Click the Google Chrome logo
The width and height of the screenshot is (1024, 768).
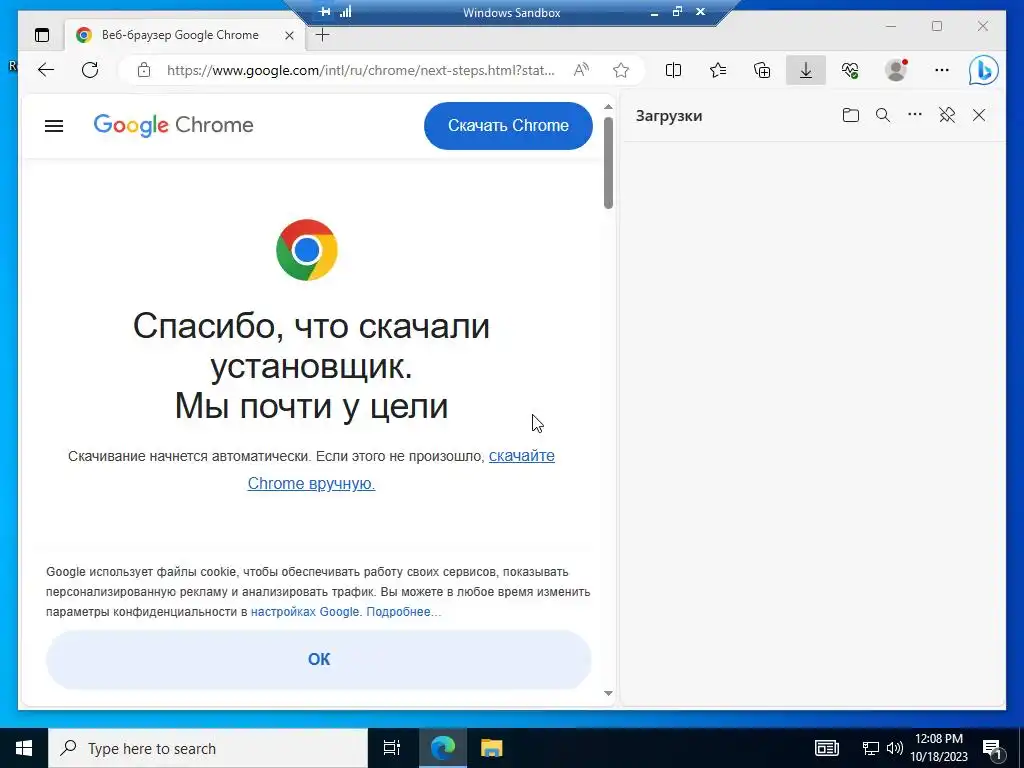pos(173,125)
